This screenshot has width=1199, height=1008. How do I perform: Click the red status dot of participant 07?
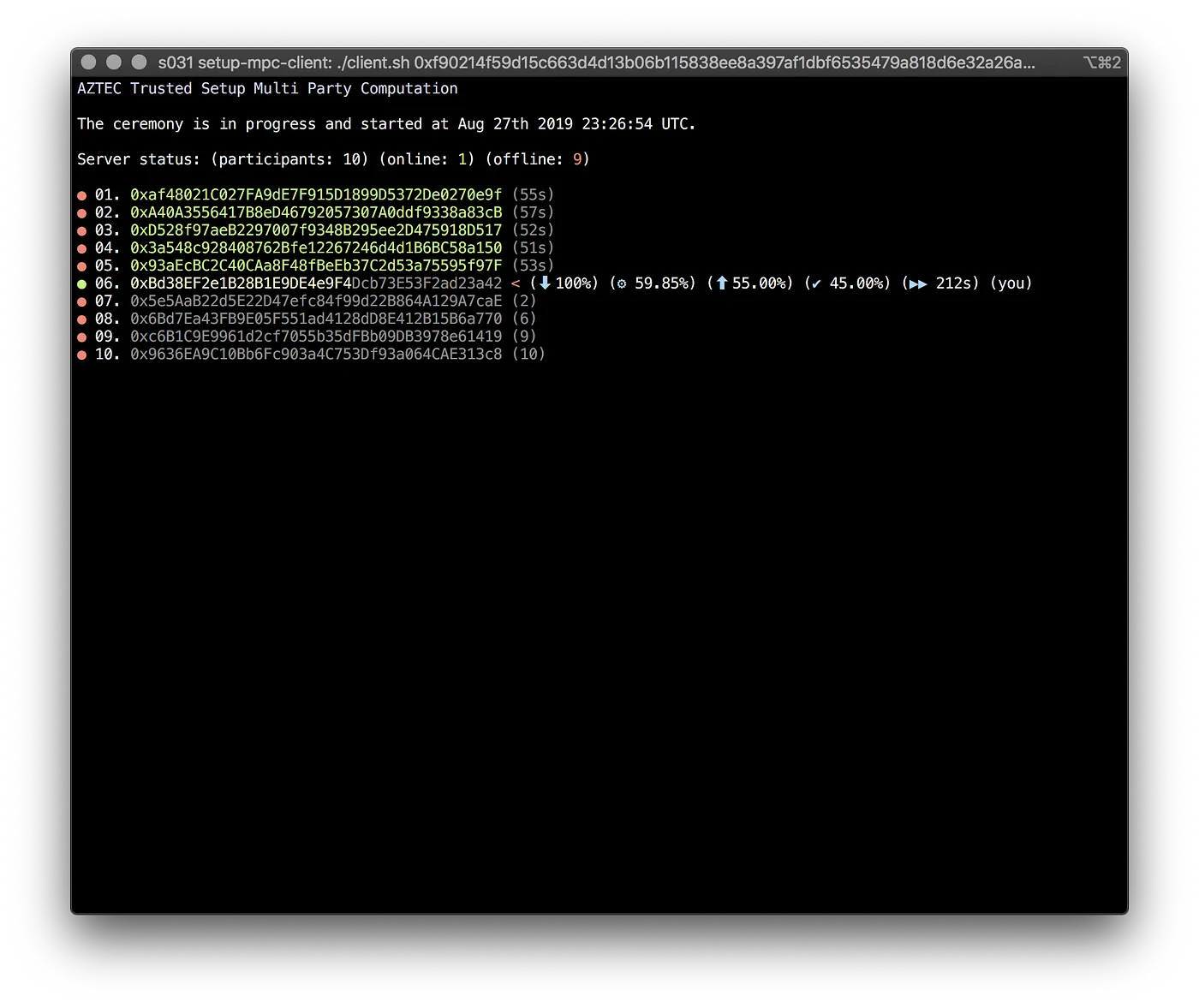(x=82, y=301)
